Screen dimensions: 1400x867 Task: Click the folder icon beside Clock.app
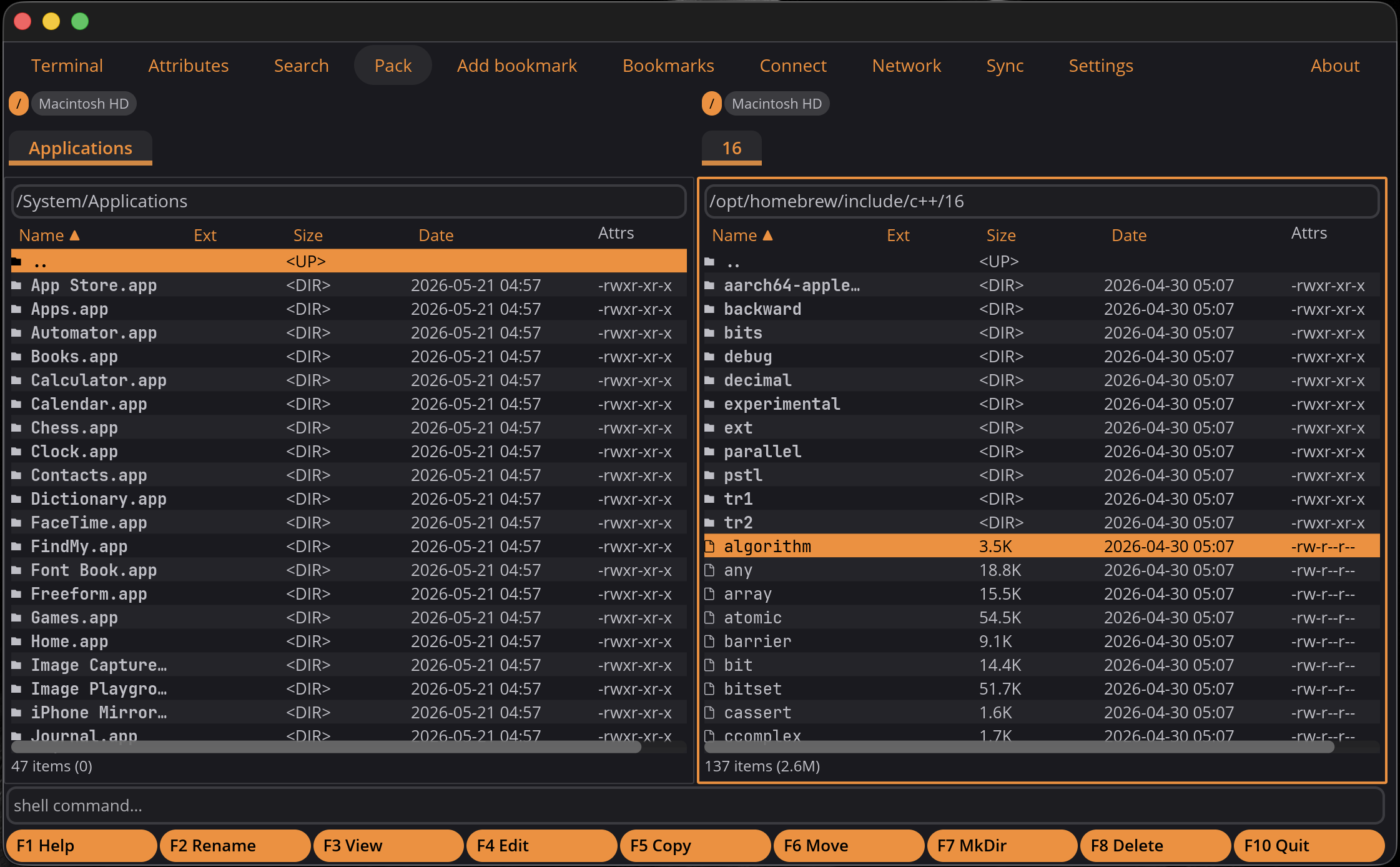coord(17,452)
